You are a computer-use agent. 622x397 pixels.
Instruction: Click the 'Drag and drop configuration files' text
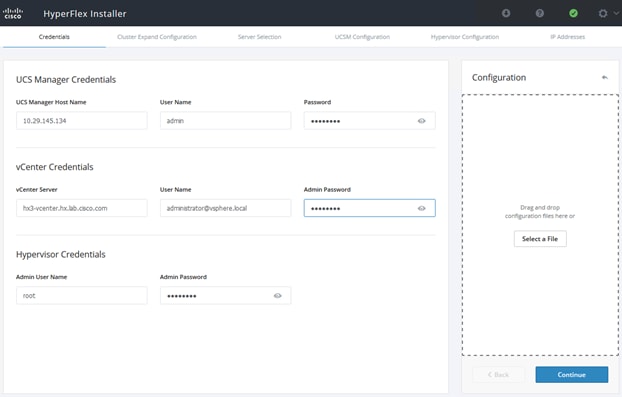[x=540, y=212]
